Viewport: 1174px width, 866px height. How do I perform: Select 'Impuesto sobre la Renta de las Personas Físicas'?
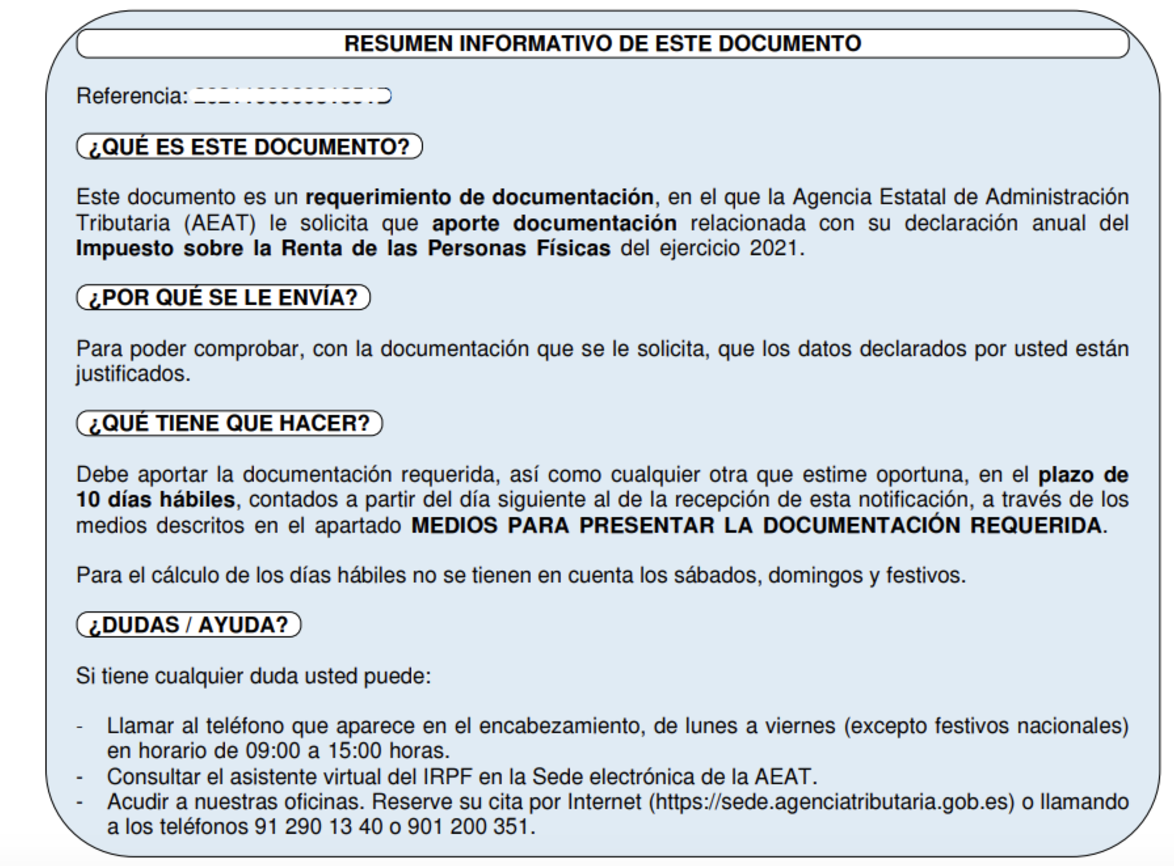343,248
